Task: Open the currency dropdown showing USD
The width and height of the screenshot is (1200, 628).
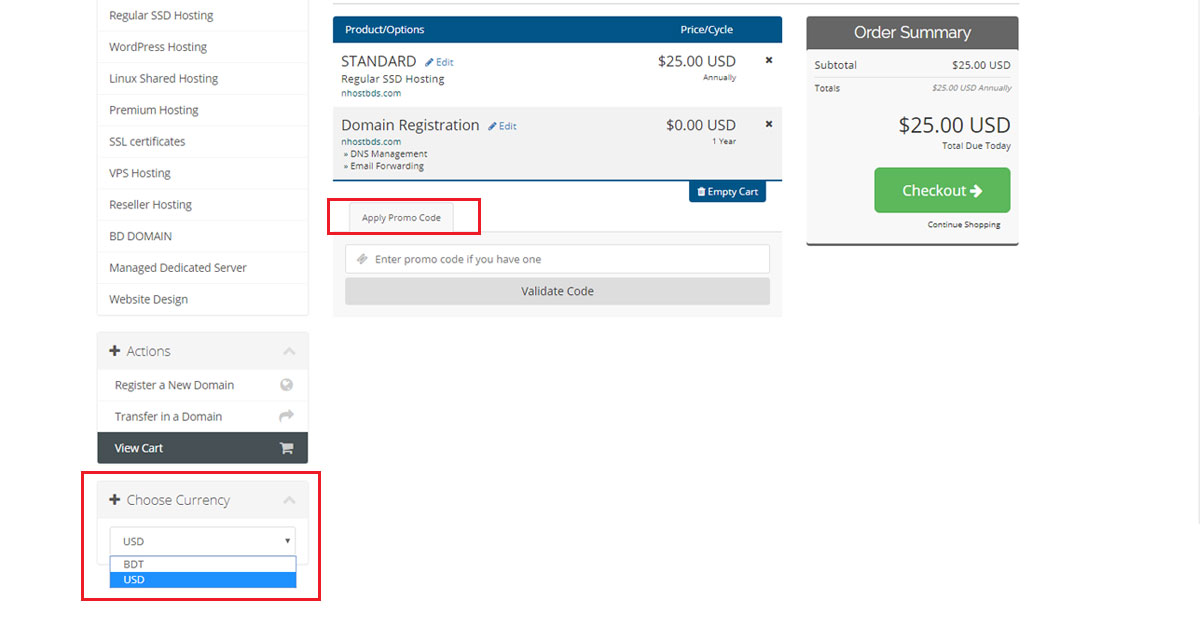Action: [x=203, y=541]
